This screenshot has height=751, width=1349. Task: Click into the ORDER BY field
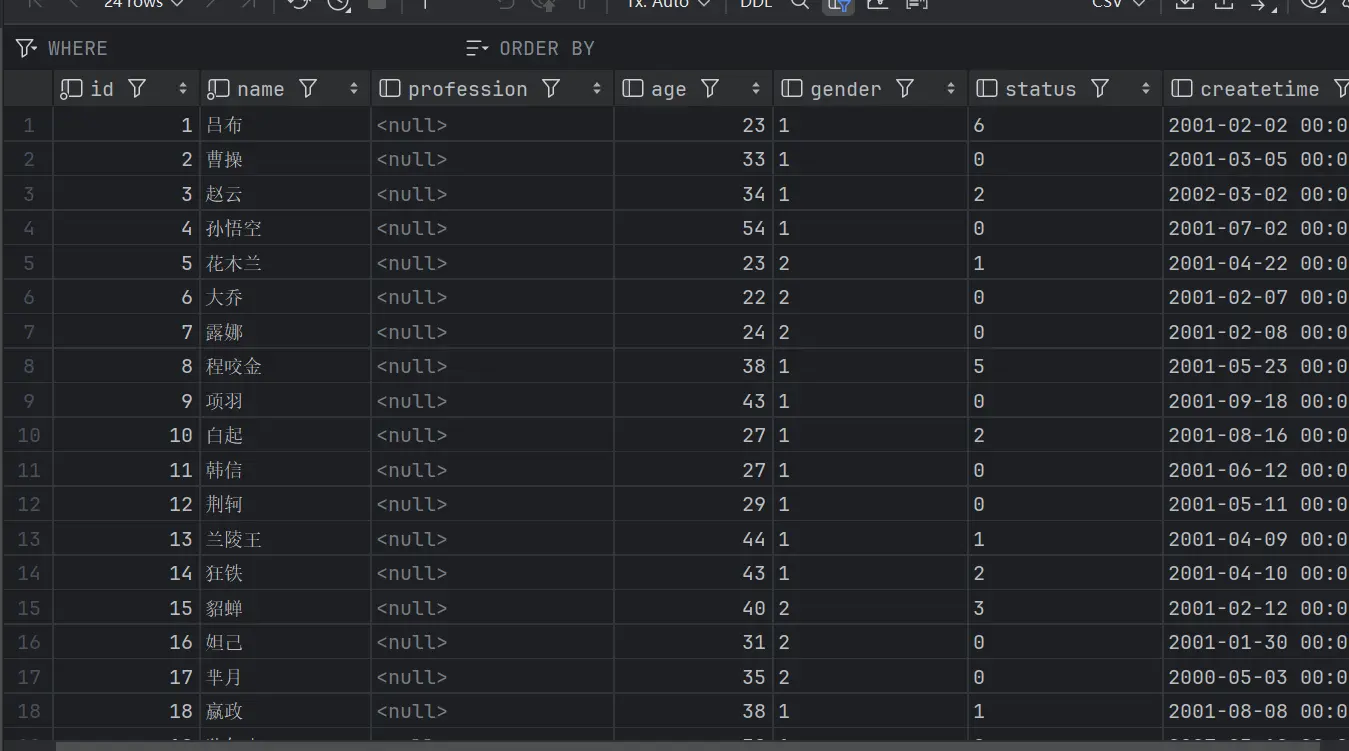(x=800, y=48)
